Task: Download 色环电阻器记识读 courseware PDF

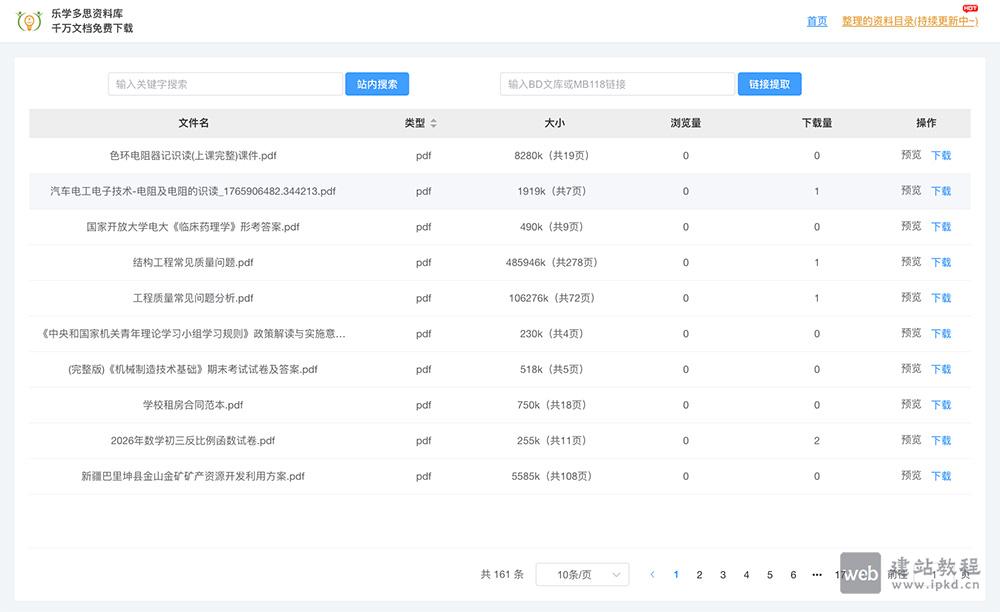Action: pos(940,155)
